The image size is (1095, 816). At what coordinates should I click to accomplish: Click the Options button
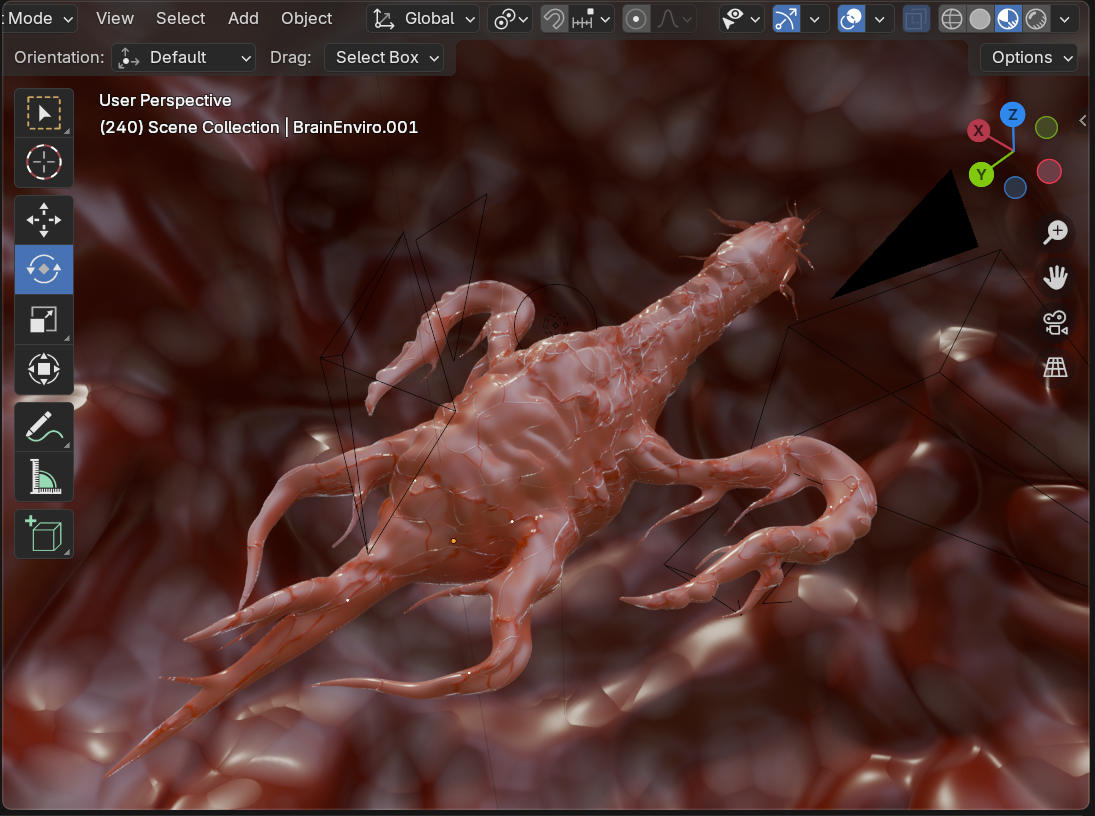click(x=1029, y=58)
